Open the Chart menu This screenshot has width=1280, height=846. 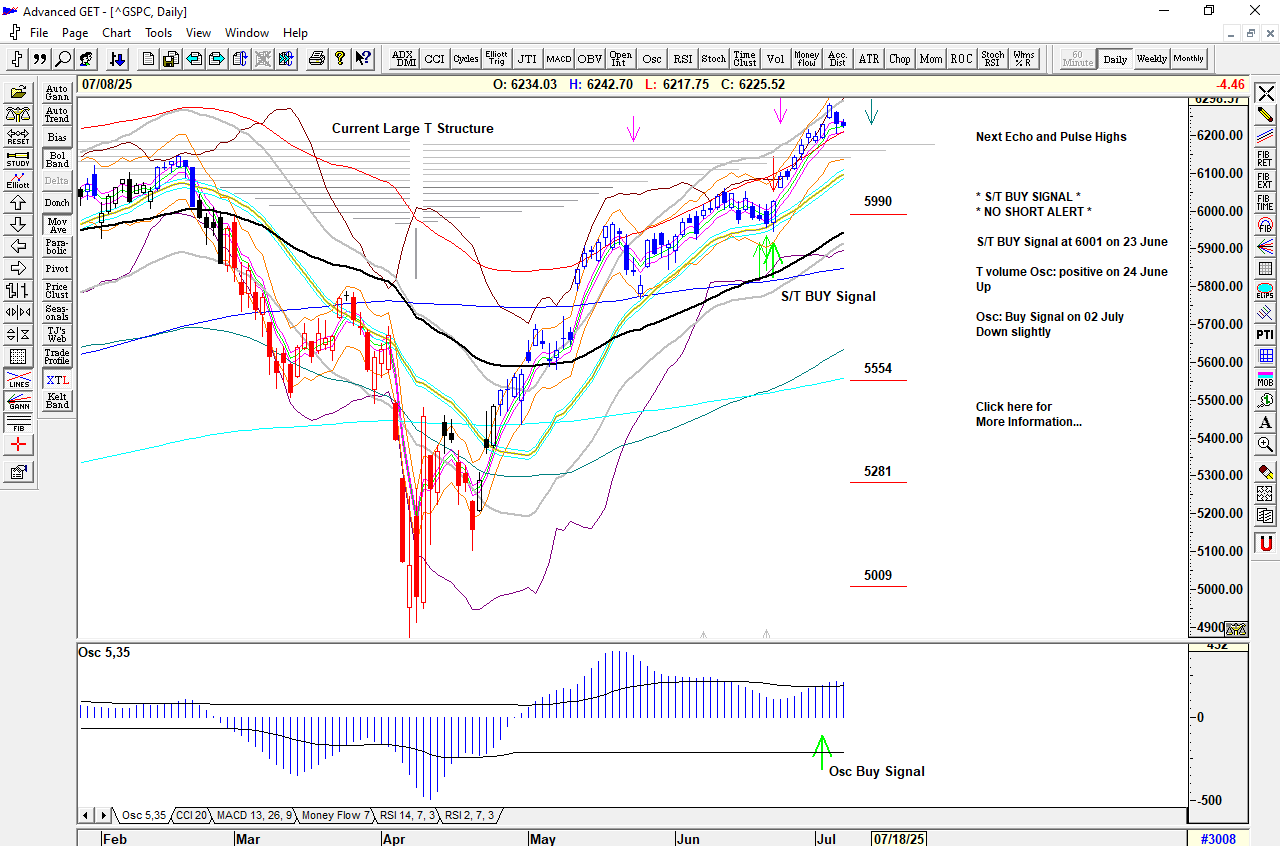point(116,33)
